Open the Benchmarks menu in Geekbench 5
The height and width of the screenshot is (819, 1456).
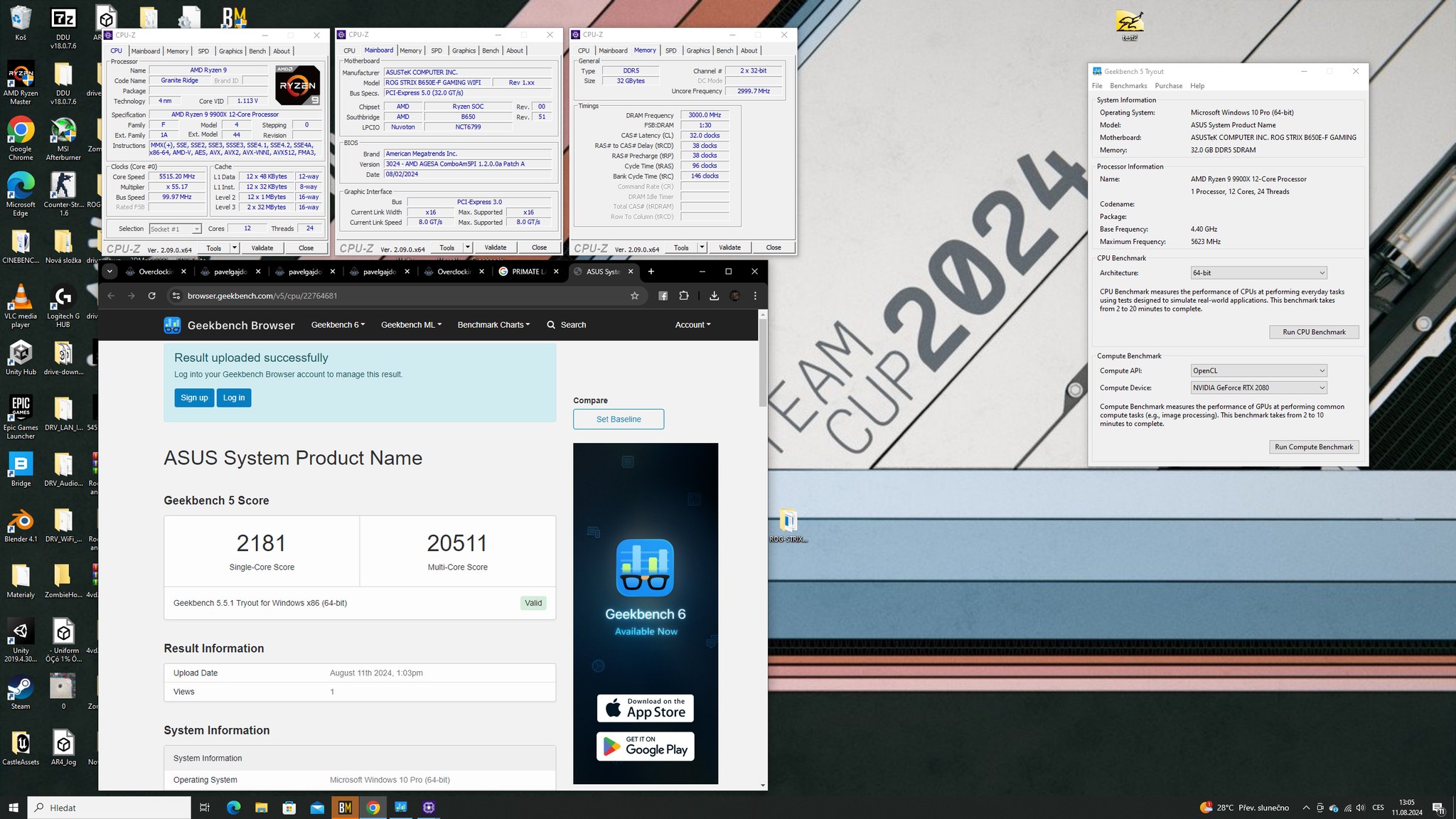pyautogui.click(x=1128, y=86)
